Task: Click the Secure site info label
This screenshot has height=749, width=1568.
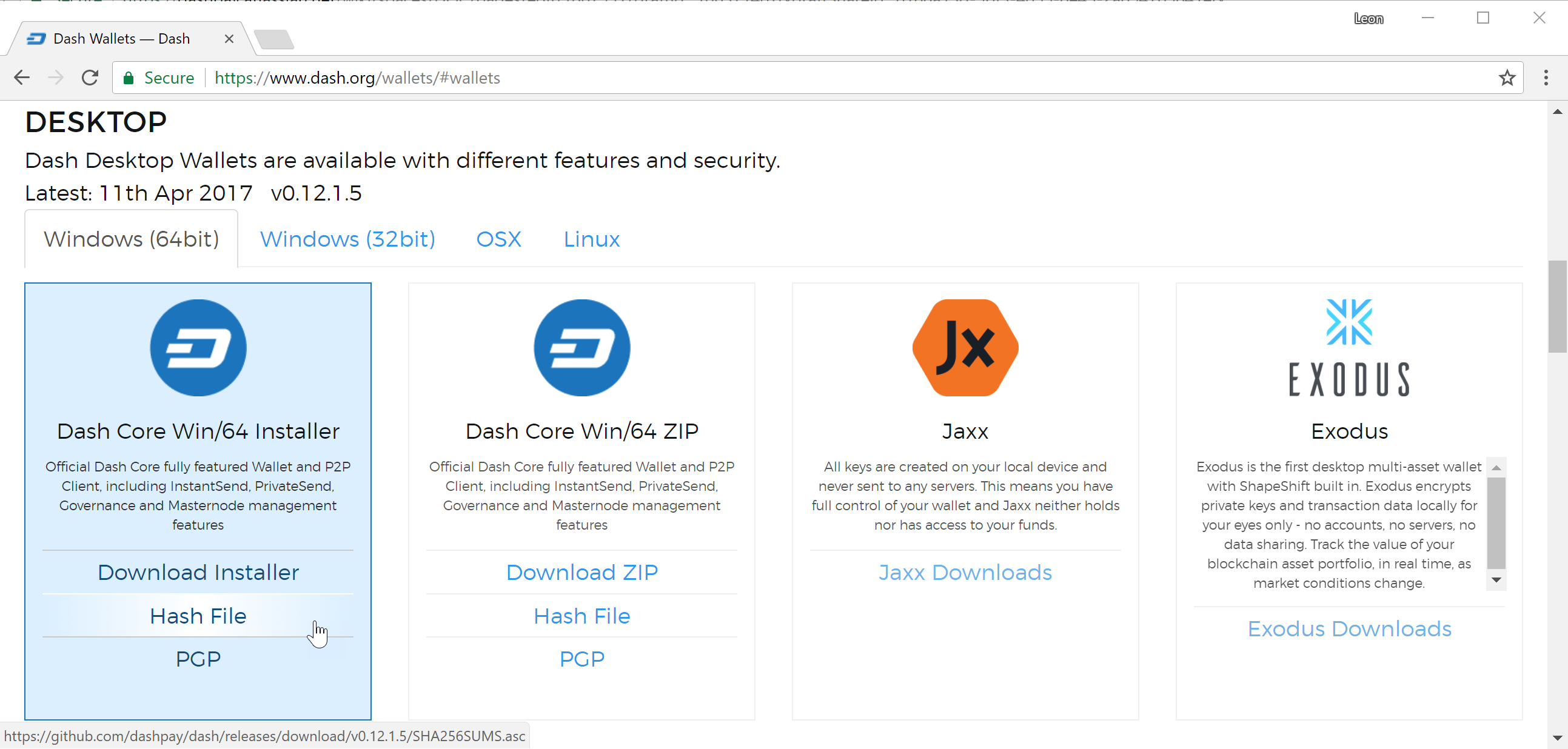Action: click(169, 78)
